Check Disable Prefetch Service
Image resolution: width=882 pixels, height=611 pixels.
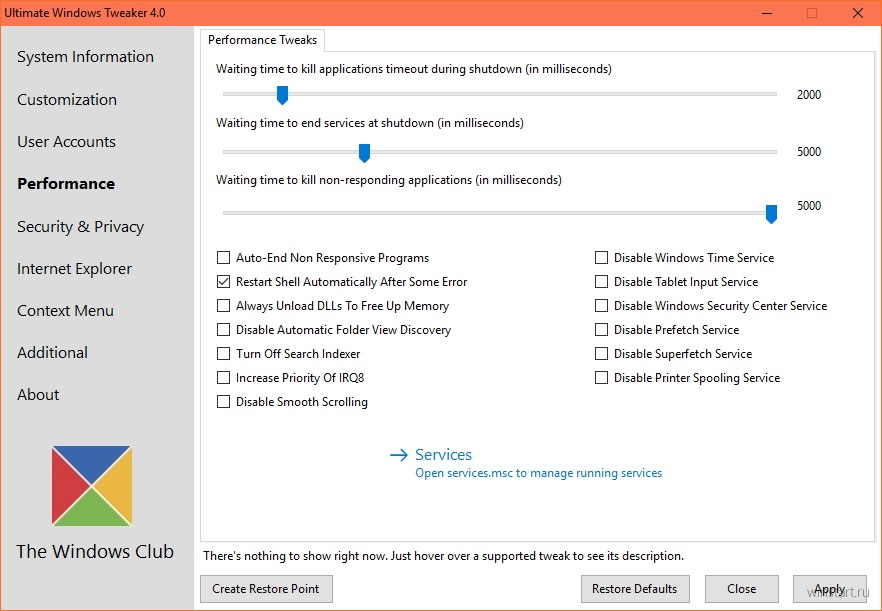tap(601, 330)
